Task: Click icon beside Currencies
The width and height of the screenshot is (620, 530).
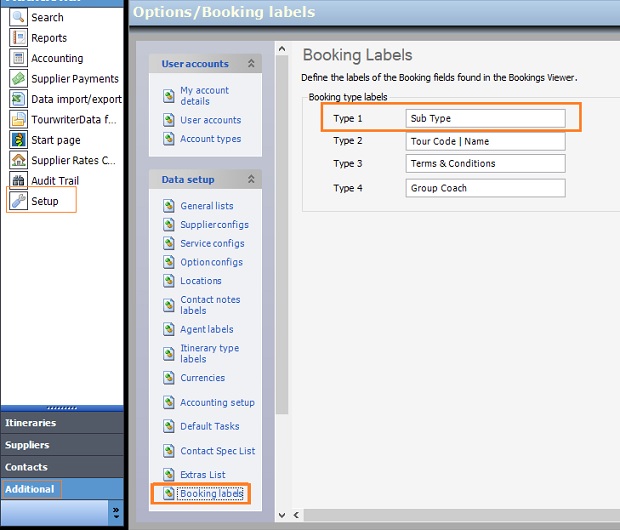Action: point(169,378)
